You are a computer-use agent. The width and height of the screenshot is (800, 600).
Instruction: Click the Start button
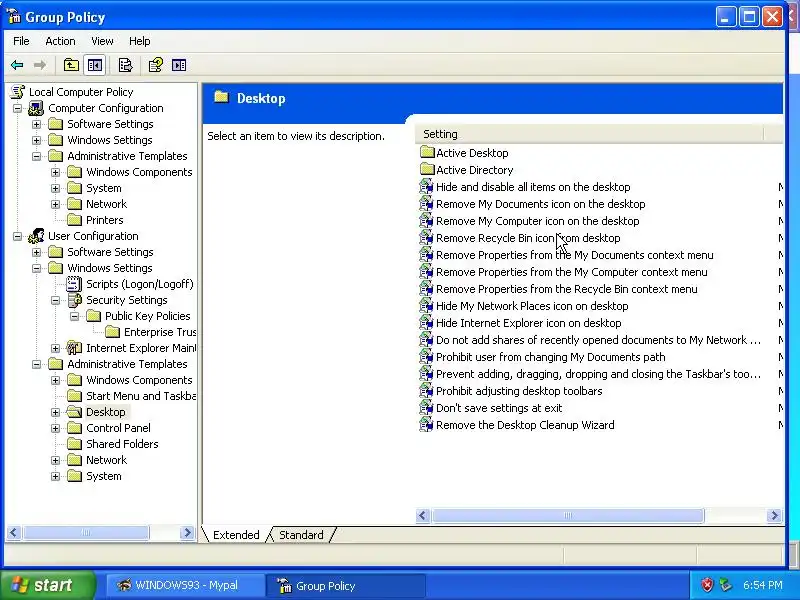pyautogui.click(x=47, y=585)
